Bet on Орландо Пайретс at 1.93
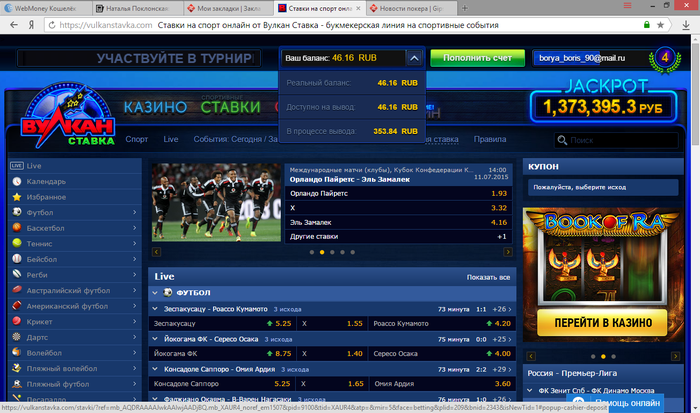 click(398, 193)
